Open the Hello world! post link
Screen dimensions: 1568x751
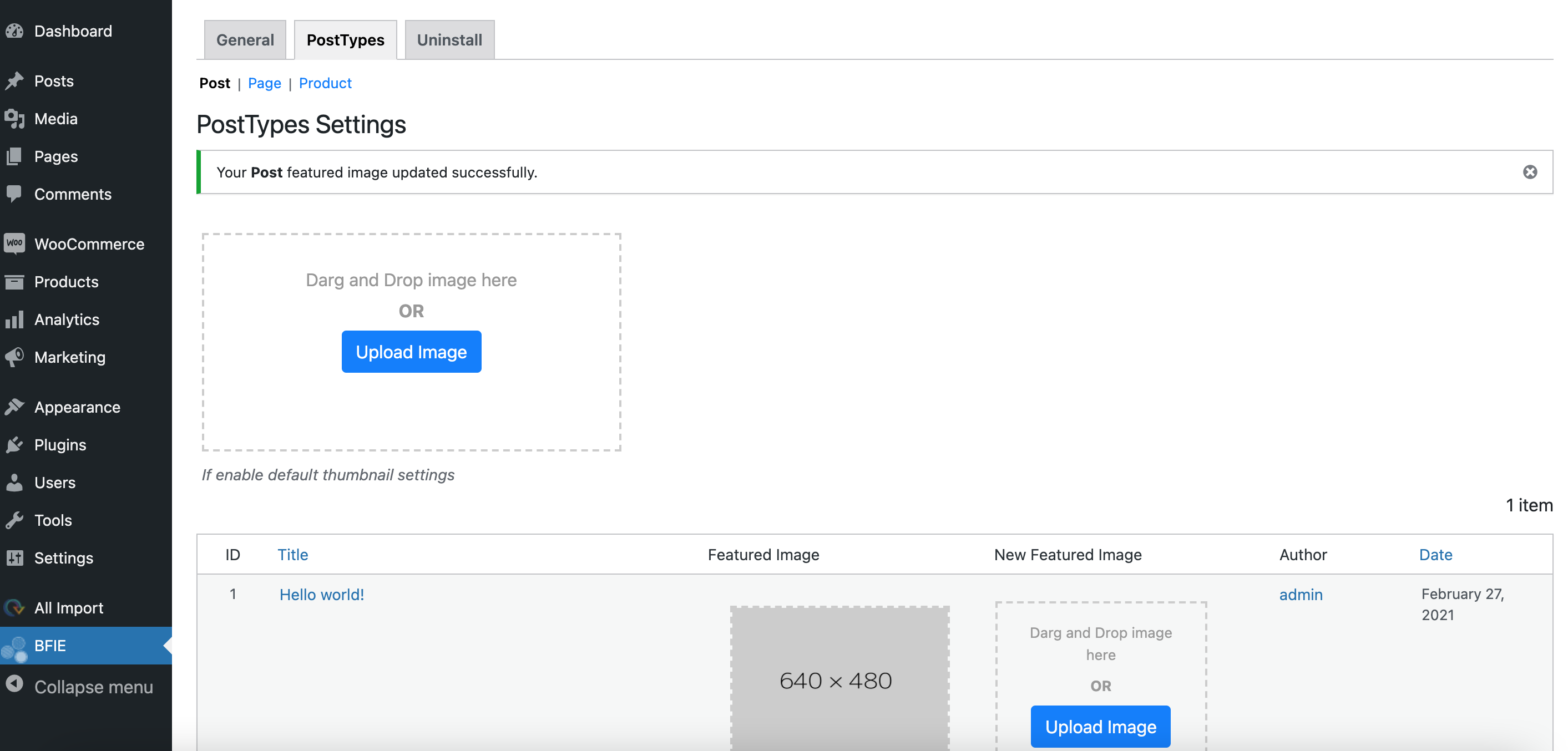point(321,595)
